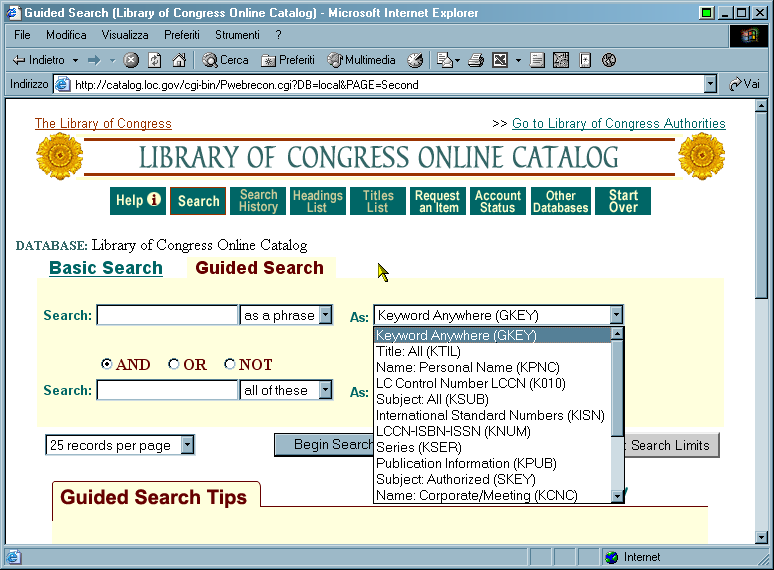Expand the address bar dropdown arrow
Screen dimensions: 774x570
709,84
